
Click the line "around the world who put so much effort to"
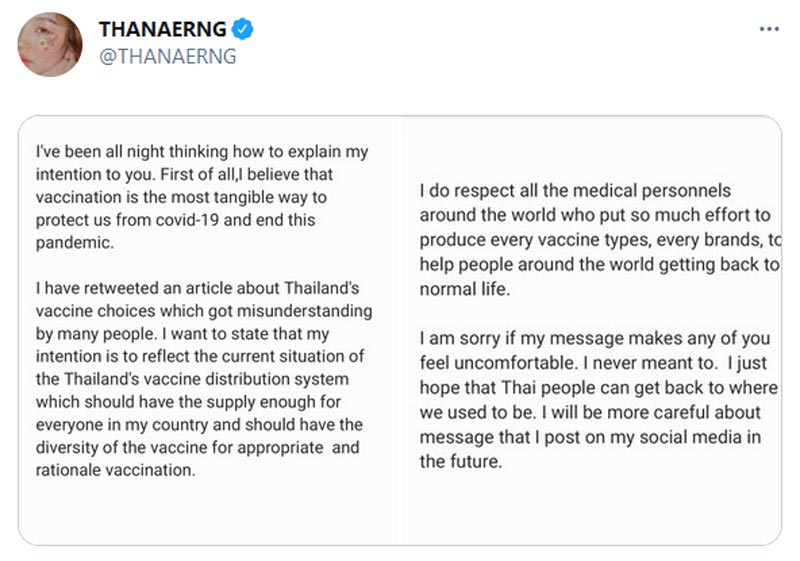pyautogui.click(x=595, y=215)
